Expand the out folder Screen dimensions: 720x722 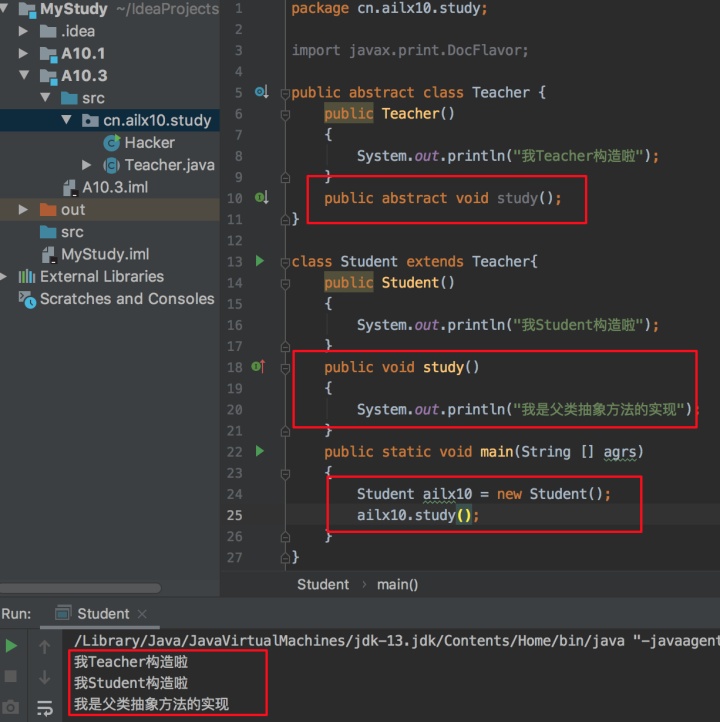23,210
